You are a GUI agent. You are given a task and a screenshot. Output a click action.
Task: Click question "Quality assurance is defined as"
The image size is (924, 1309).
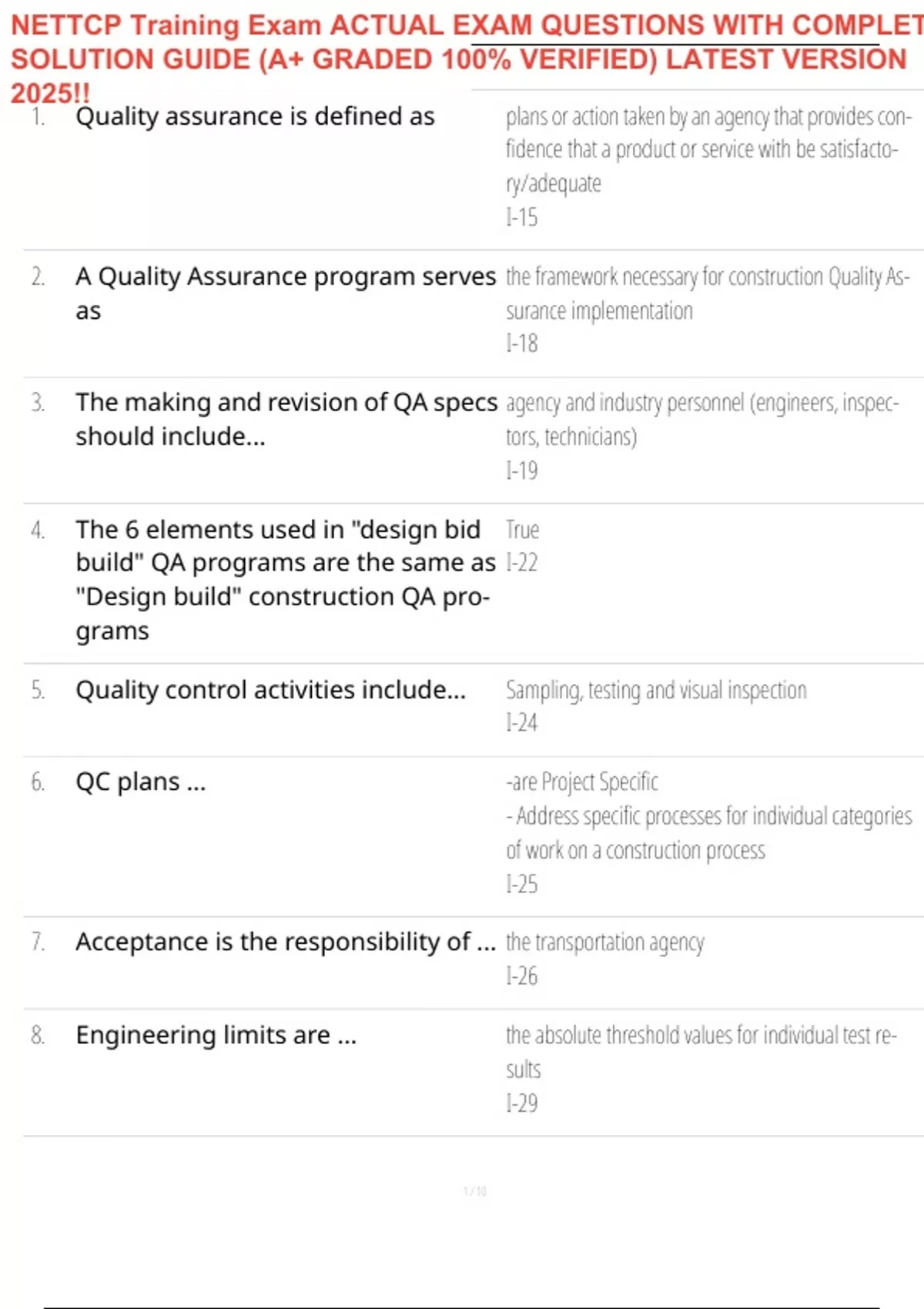[x=255, y=116]
